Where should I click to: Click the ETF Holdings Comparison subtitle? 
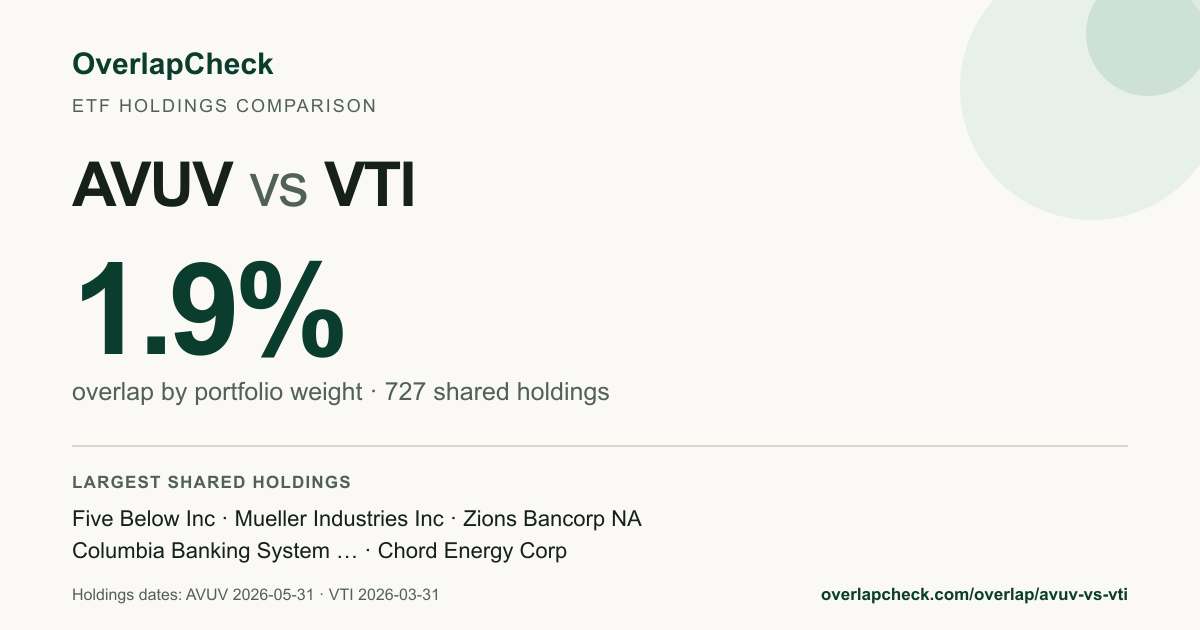click(x=224, y=105)
